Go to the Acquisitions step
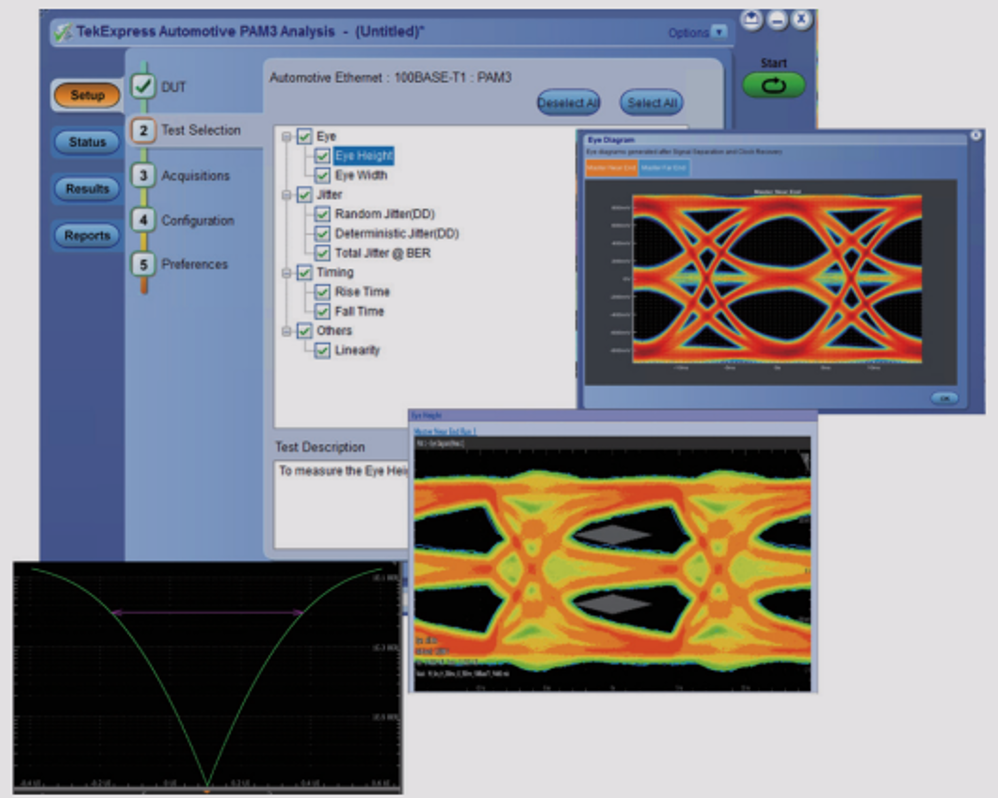 click(x=195, y=176)
